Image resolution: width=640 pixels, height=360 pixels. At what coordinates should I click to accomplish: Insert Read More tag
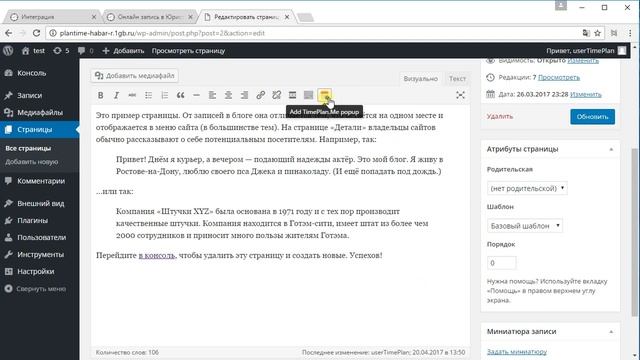[x=292, y=95]
